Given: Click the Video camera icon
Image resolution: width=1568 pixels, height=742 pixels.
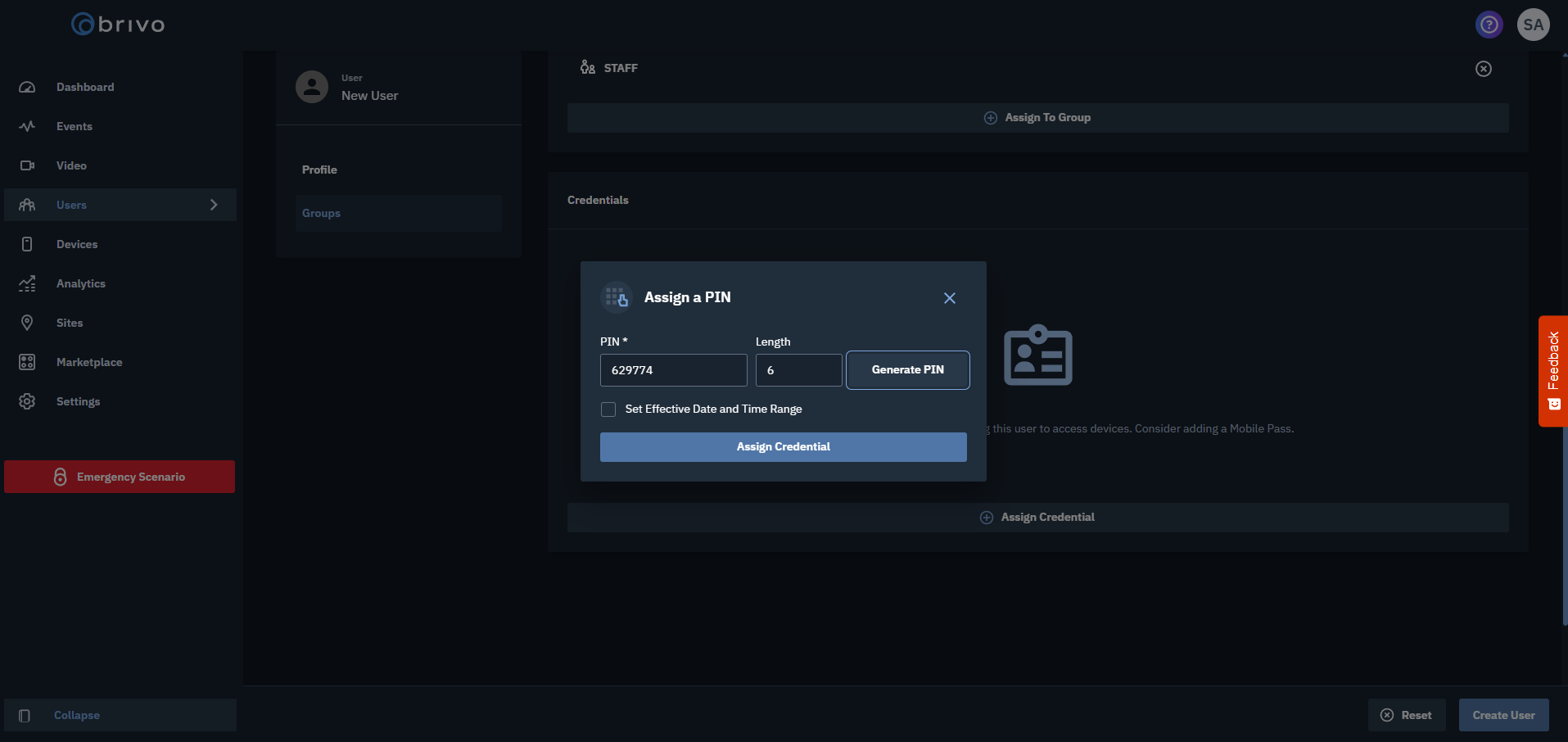Looking at the screenshot, I should [27, 165].
